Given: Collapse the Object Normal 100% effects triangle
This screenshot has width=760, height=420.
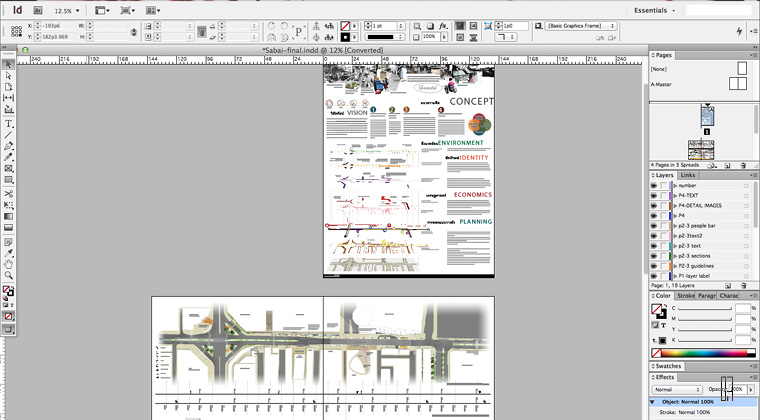Looking at the screenshot, I should point(652,402).
